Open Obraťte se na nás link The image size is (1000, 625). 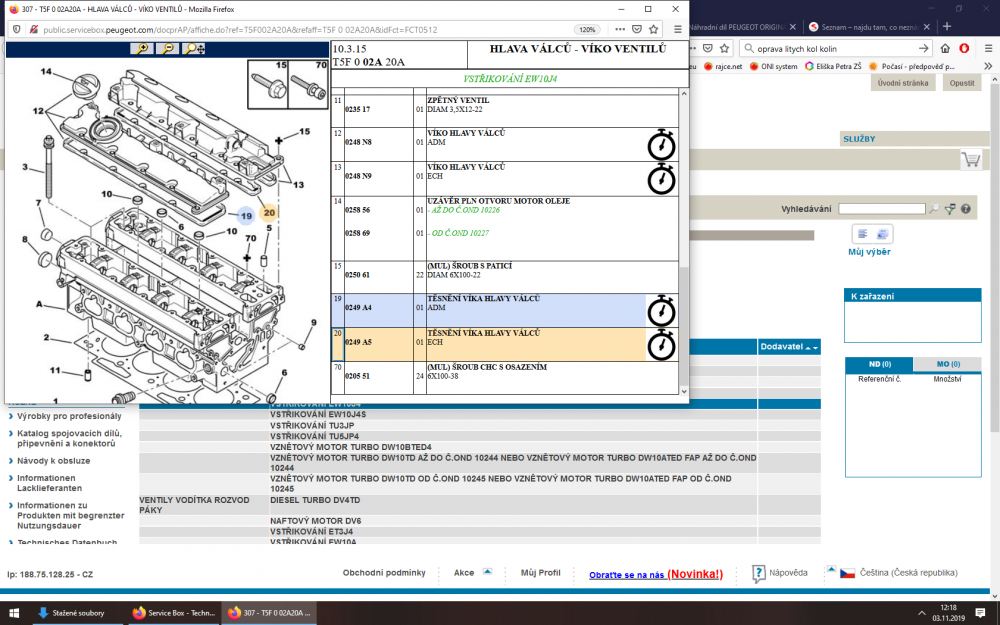pos(656,574)
